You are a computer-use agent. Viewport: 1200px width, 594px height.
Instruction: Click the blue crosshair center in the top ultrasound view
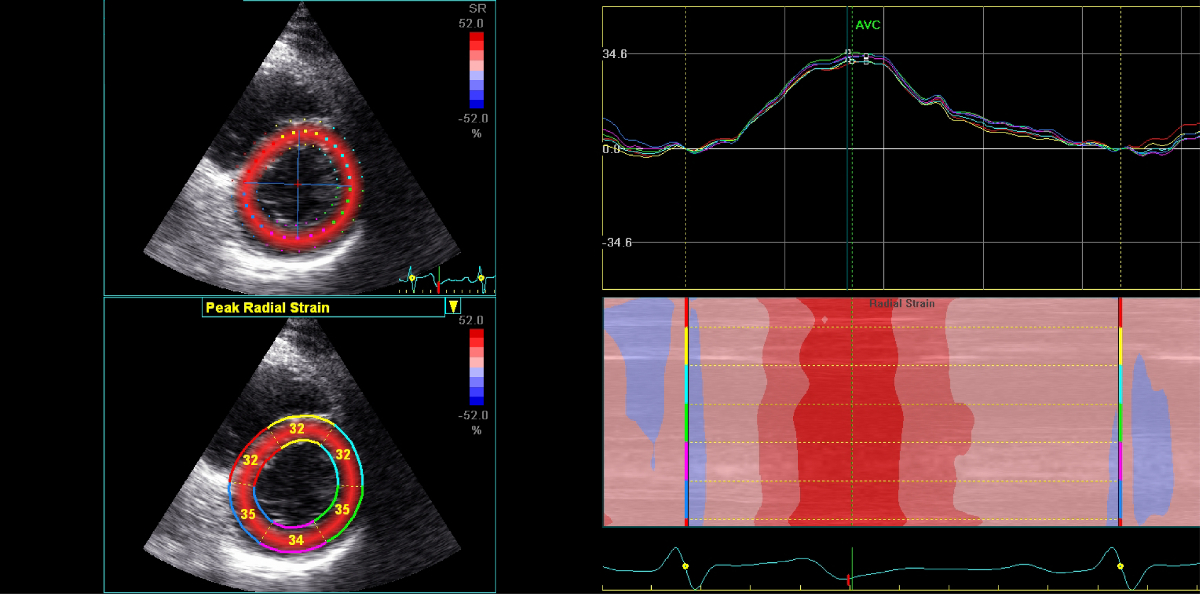pos(297,186)
